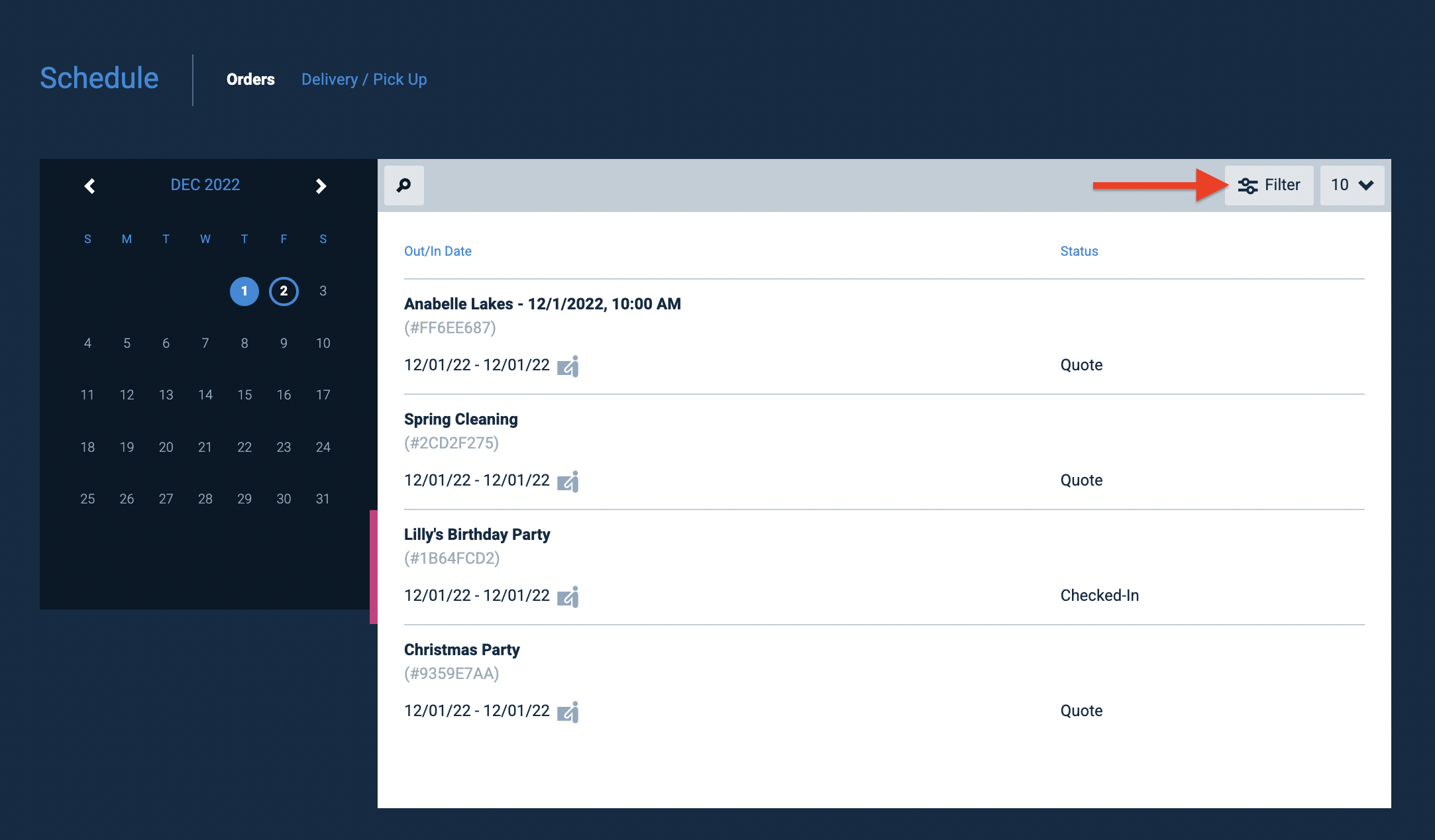Select December 5 on calendar
Image resolution: width=1435 pixels, height=840 pixels.
point(127,343)
